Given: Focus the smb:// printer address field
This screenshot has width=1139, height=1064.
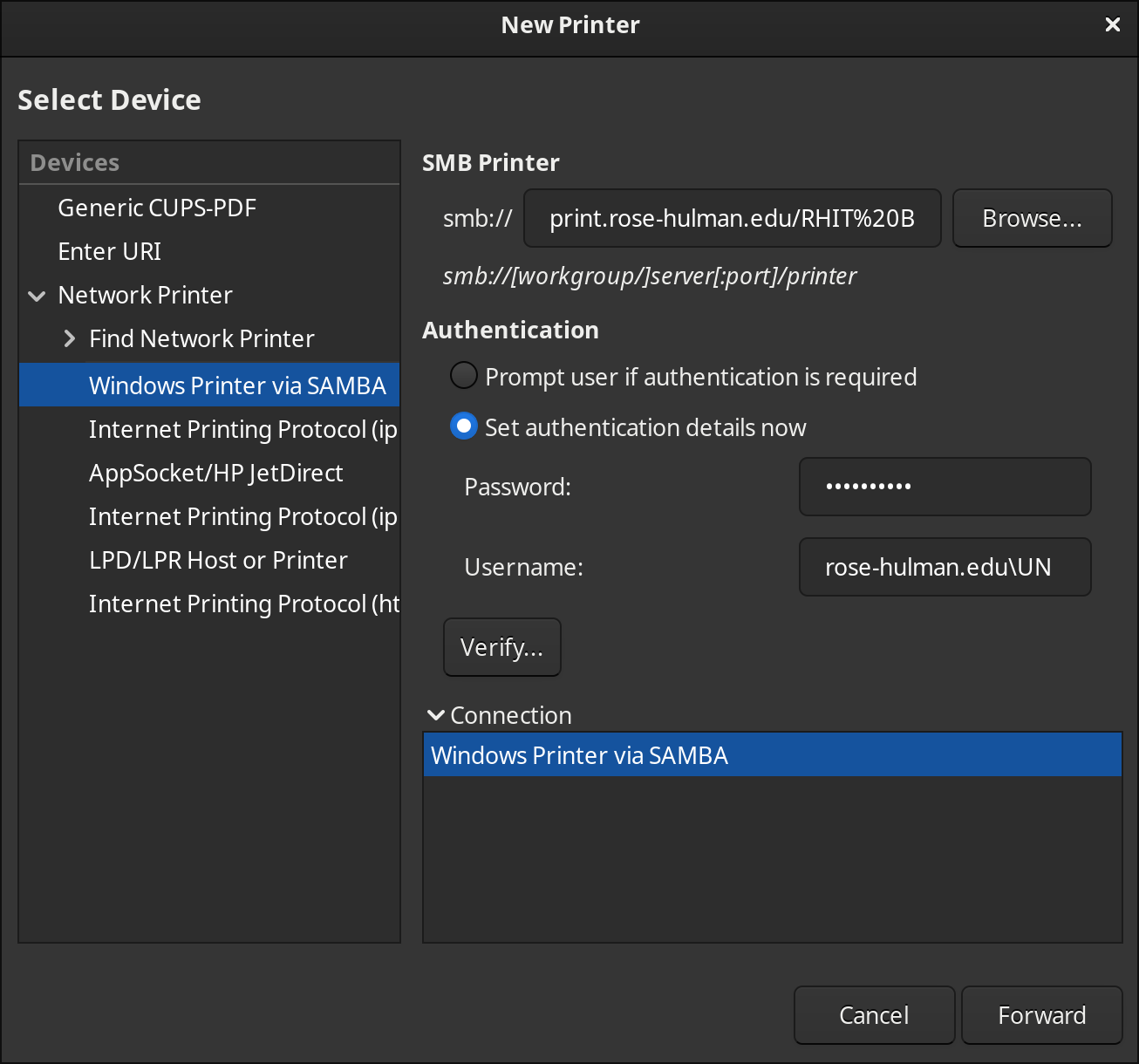Looking at the screenshot, I should pyautogui.click(x=732, y=218).
